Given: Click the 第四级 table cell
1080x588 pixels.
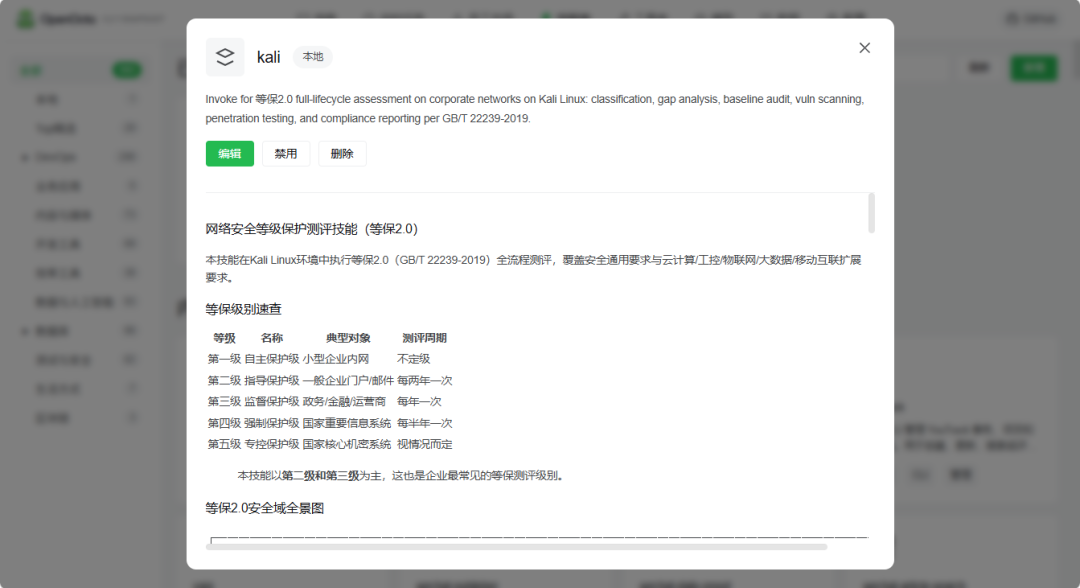Looking at the screenshot, I should (225, 423).
